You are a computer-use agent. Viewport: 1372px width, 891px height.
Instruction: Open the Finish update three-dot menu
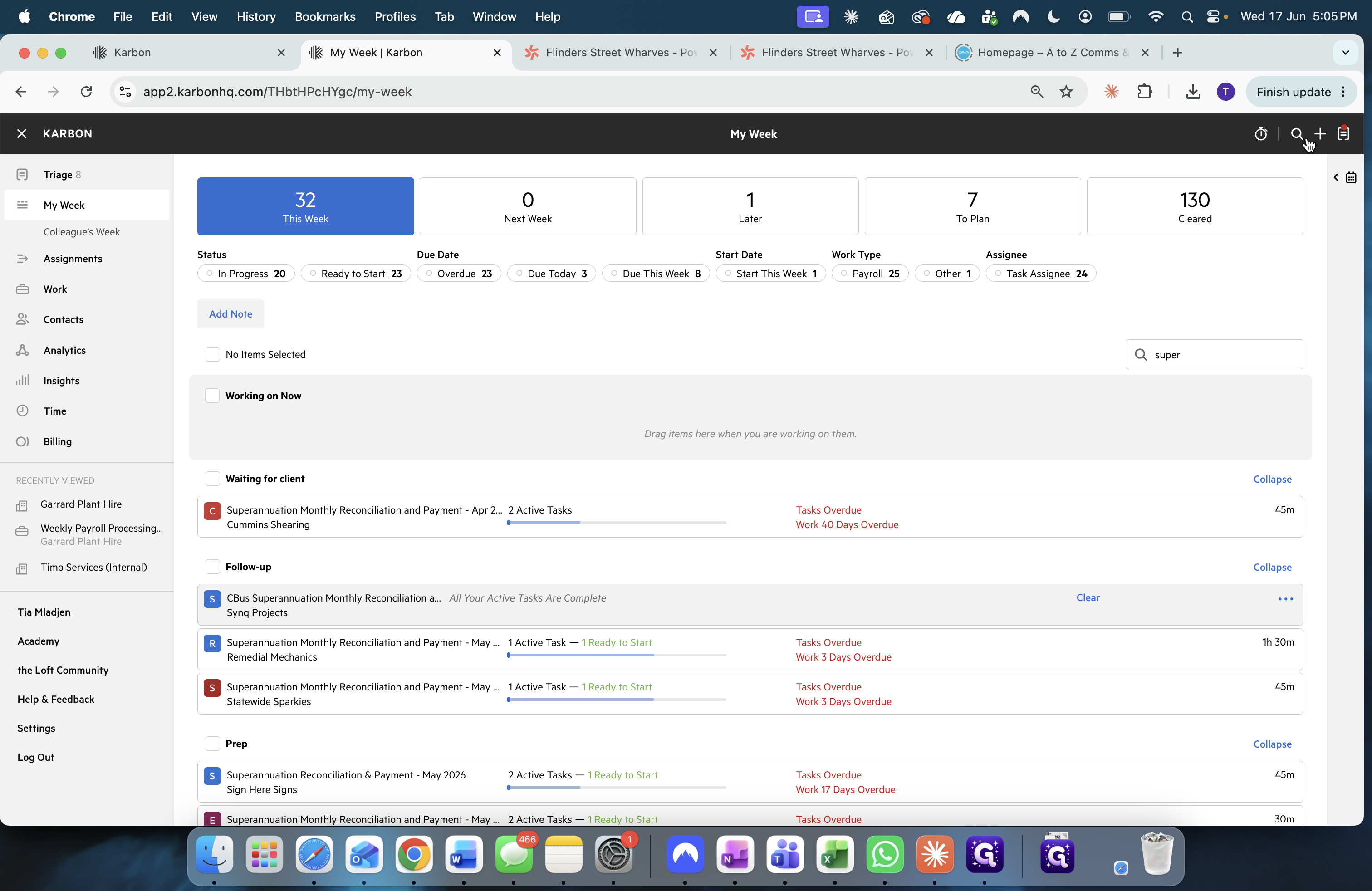tap(1343, 92)
